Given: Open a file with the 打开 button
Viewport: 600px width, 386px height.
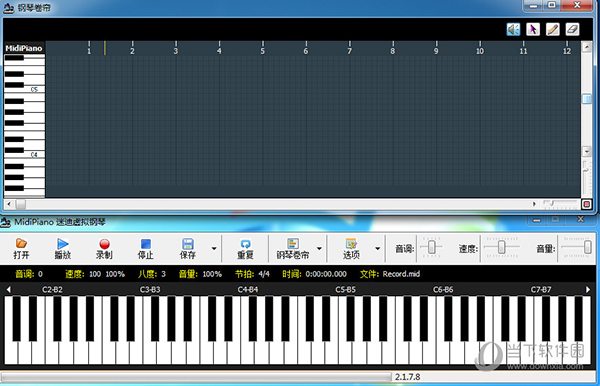Looking at the screenshot, I should click(21, 249).
